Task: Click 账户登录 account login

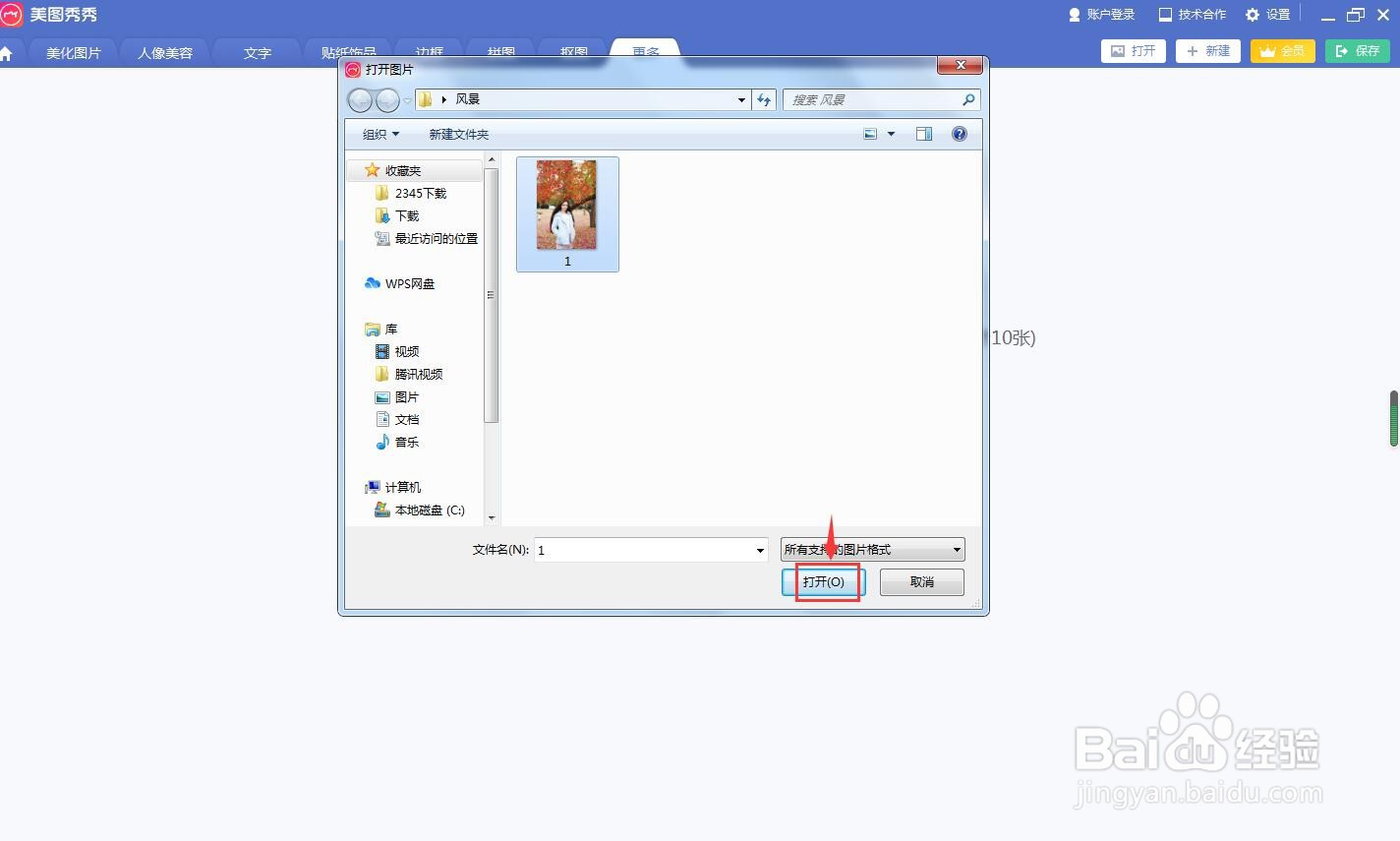Action: pos(1102,15)
